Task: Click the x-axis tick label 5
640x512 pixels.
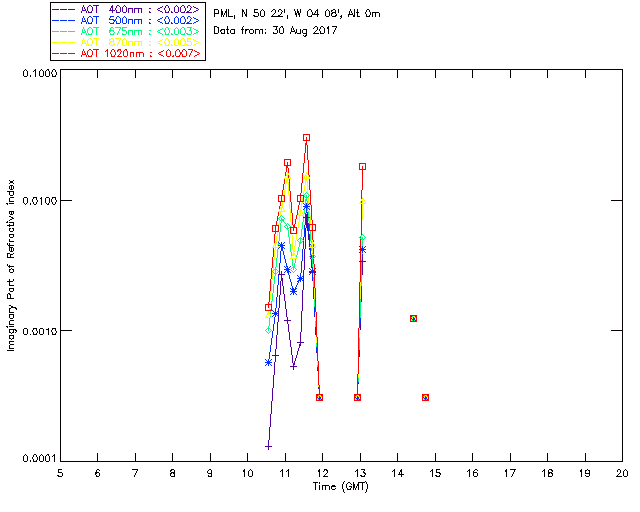Action: [x=60, y=473]
